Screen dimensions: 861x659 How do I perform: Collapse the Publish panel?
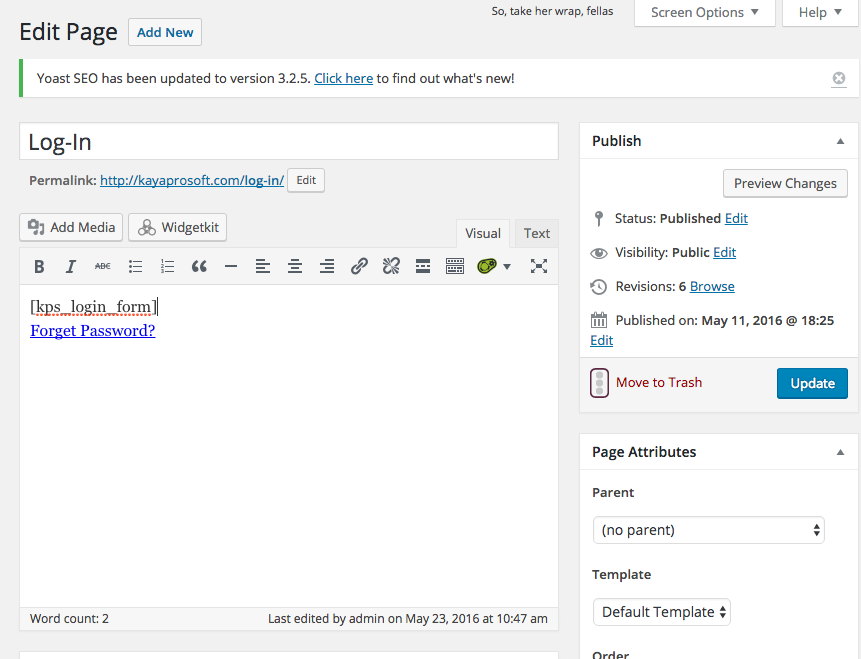click(840, 141)
